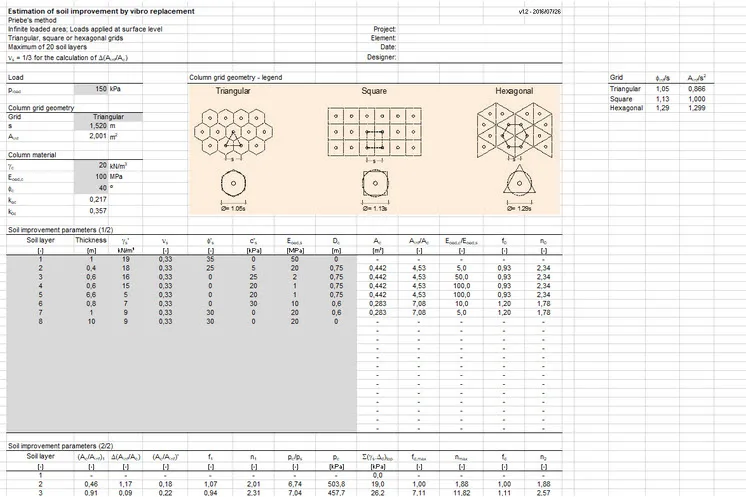Select the layer 2 column diameter cell 0,75
Image resolution: width=746 pixels, height=497 pixels.
click(336, 268)
